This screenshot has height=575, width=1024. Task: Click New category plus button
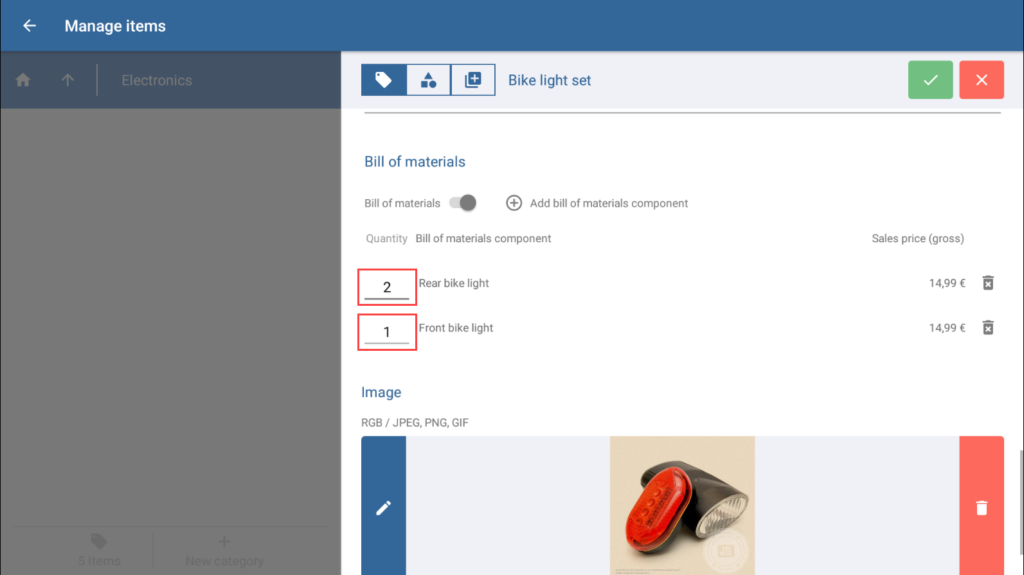pos(224,549)
